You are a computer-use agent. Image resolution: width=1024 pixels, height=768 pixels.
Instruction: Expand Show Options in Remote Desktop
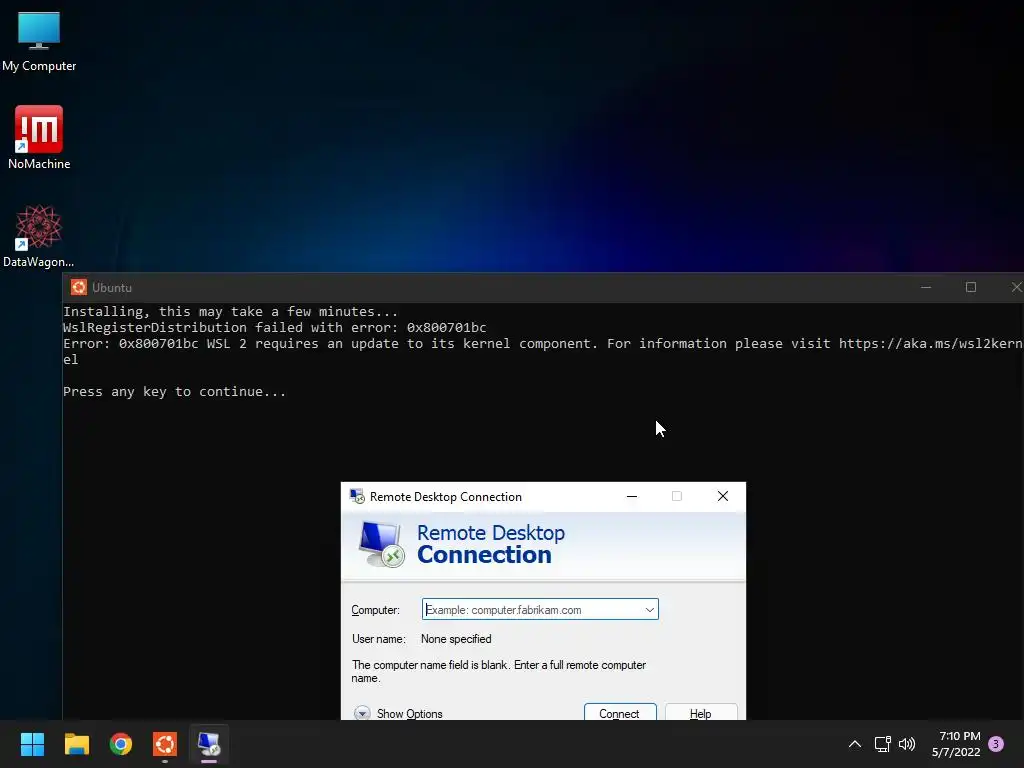click(x=398, y=713)
